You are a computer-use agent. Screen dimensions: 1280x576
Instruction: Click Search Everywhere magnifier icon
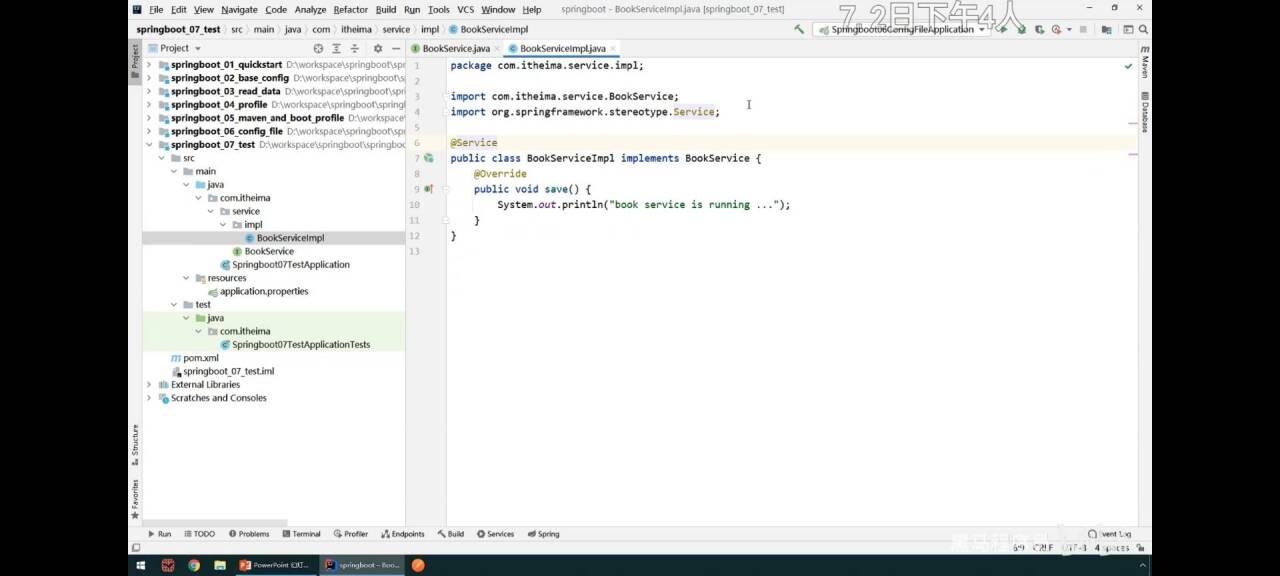(1143, 29)
